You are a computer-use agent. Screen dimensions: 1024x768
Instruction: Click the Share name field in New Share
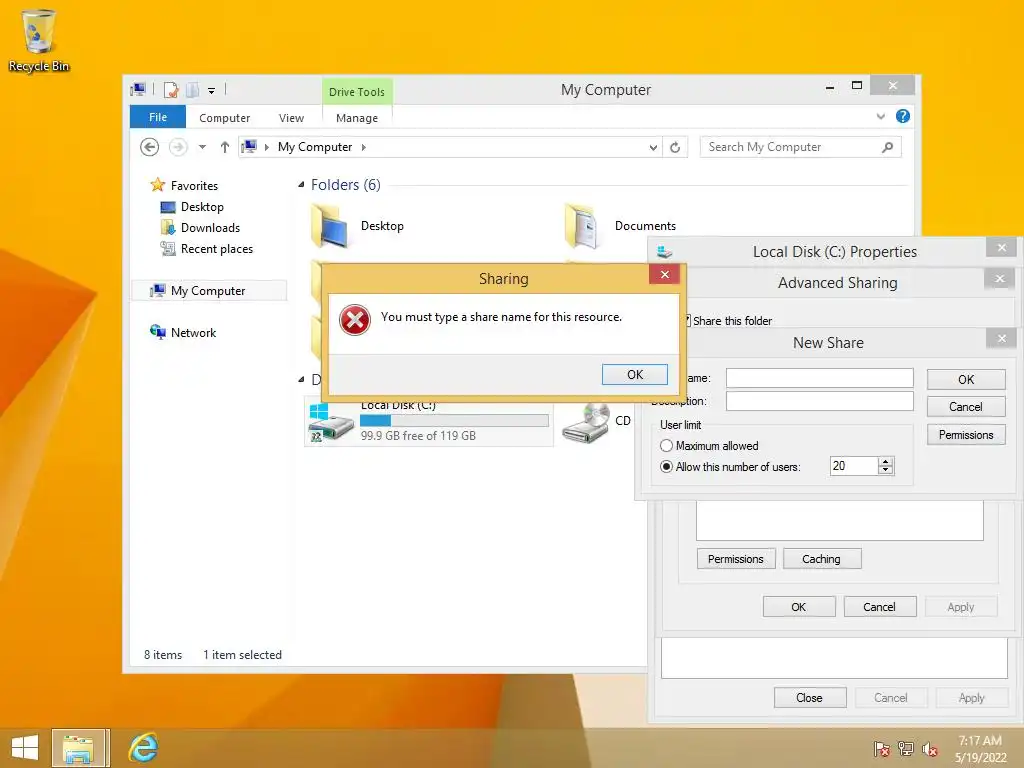820,378
